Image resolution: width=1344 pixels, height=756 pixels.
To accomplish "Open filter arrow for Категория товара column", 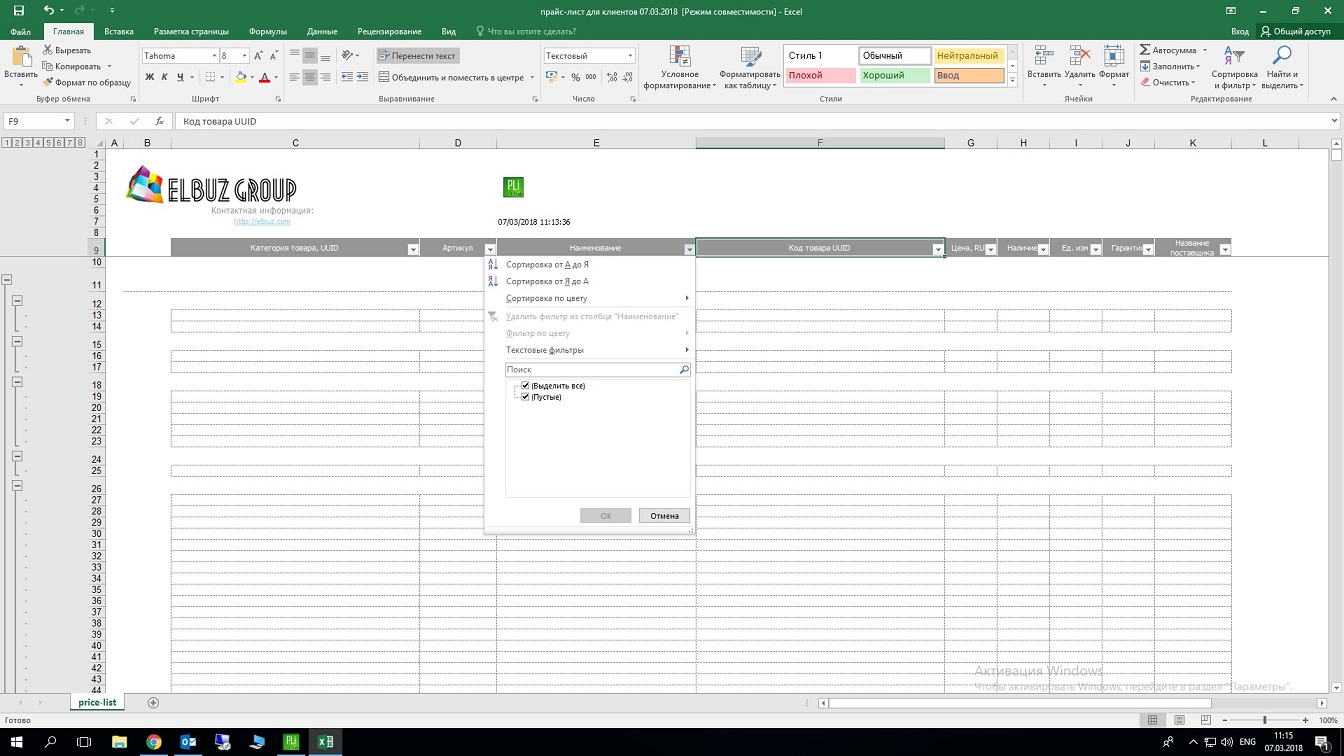I will (x=413, y=249).
